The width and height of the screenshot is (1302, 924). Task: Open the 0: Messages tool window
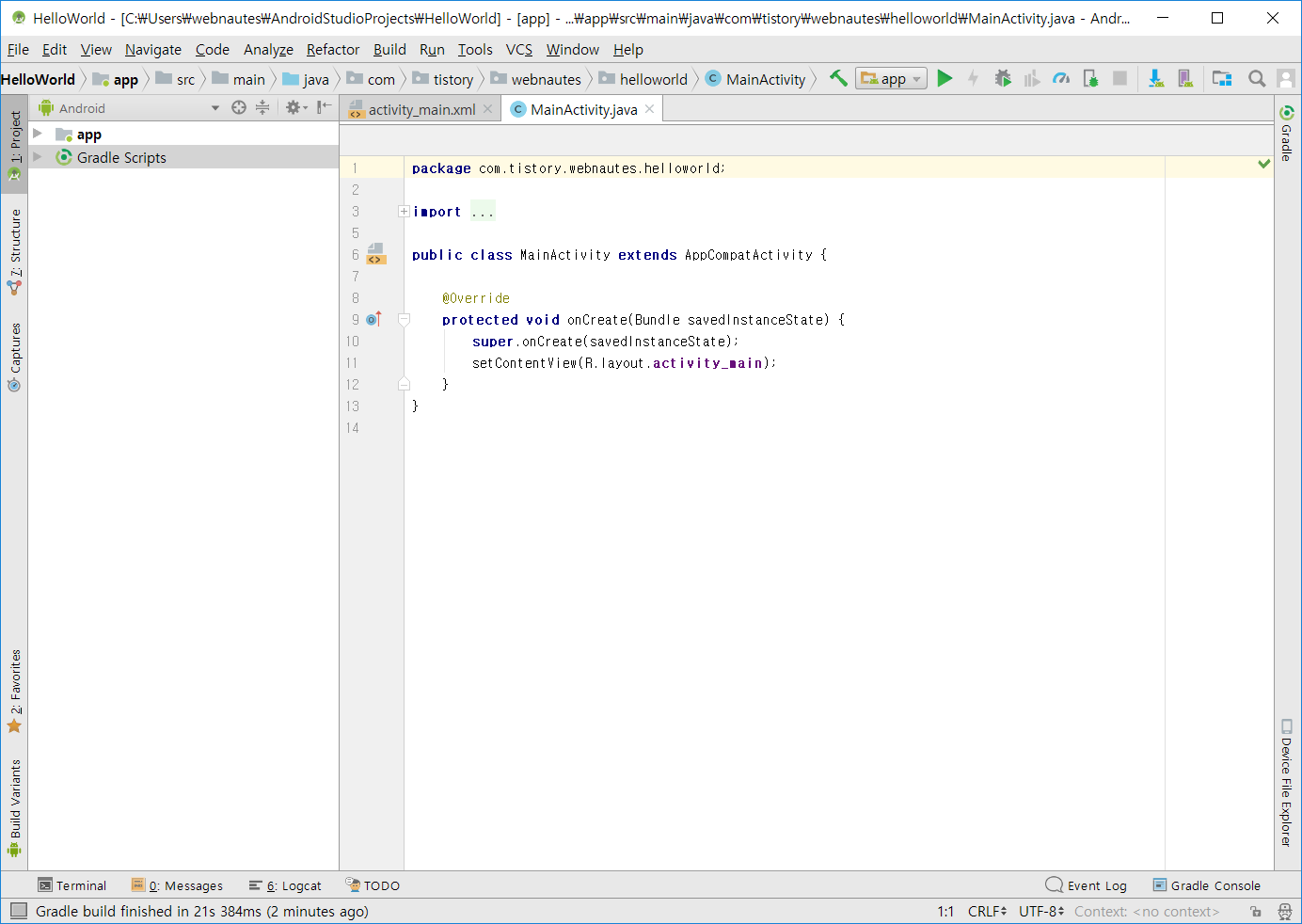[x=178, y=885]
